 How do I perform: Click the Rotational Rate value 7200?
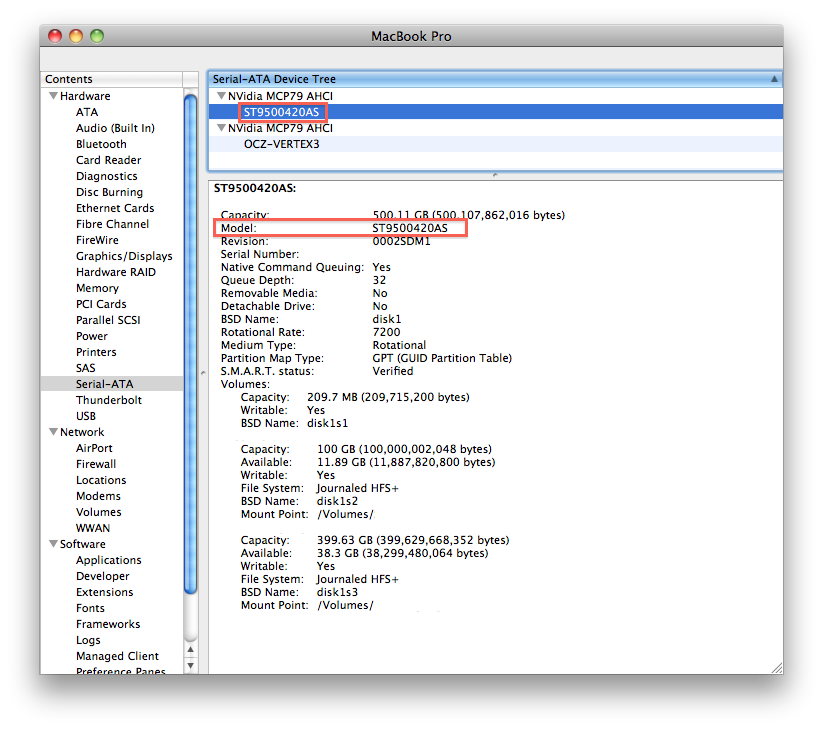[x=386, y=332]
